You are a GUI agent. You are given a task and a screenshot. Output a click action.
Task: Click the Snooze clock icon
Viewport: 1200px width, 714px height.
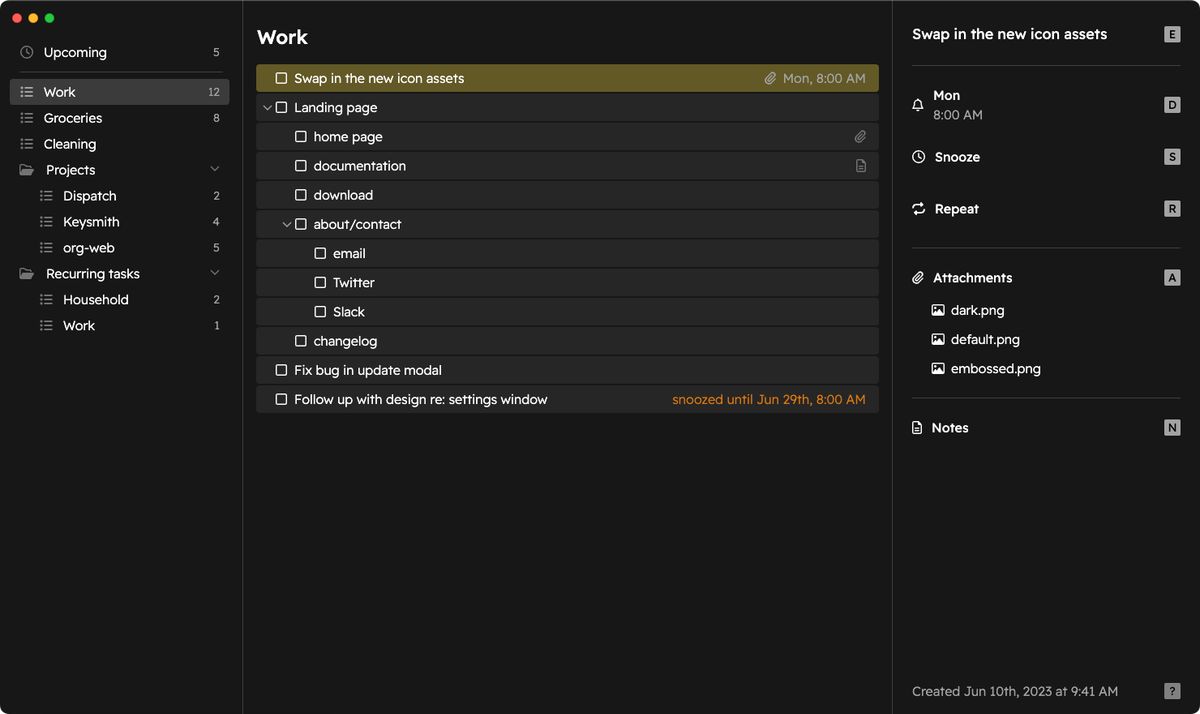917,156
